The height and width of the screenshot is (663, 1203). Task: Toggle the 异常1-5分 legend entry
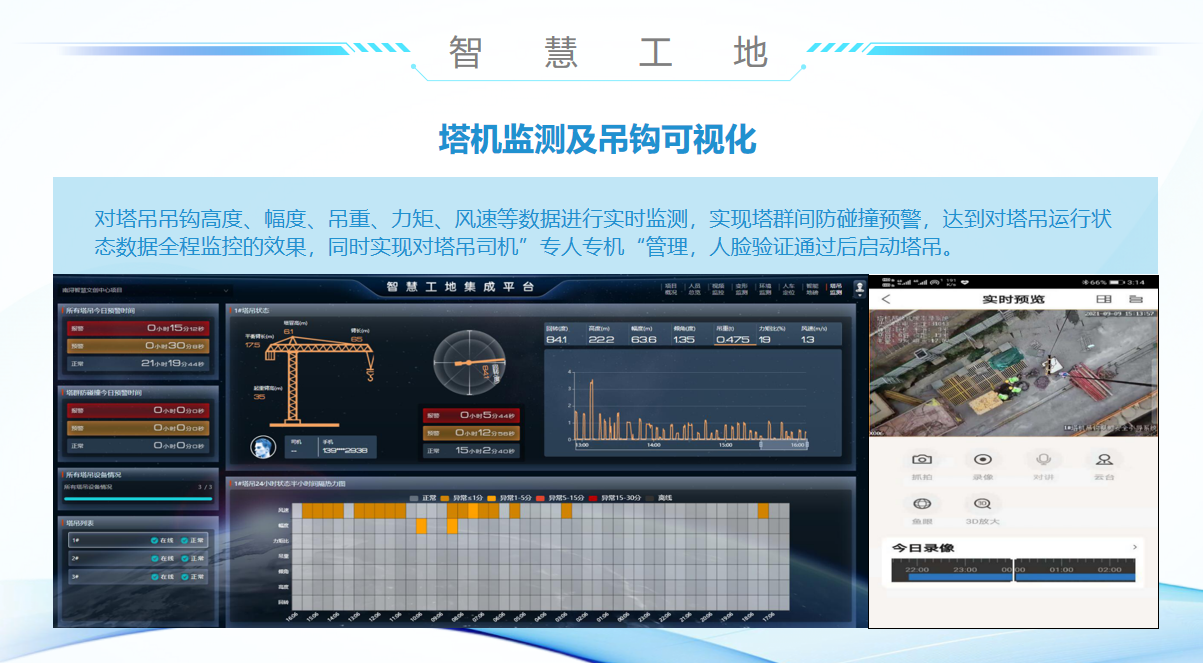(508, 497)
